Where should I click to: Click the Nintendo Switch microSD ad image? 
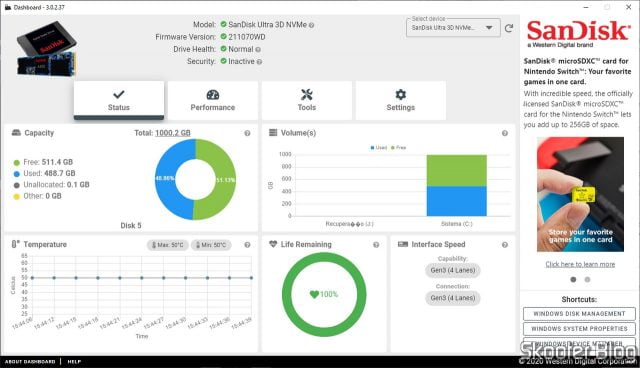580,194
